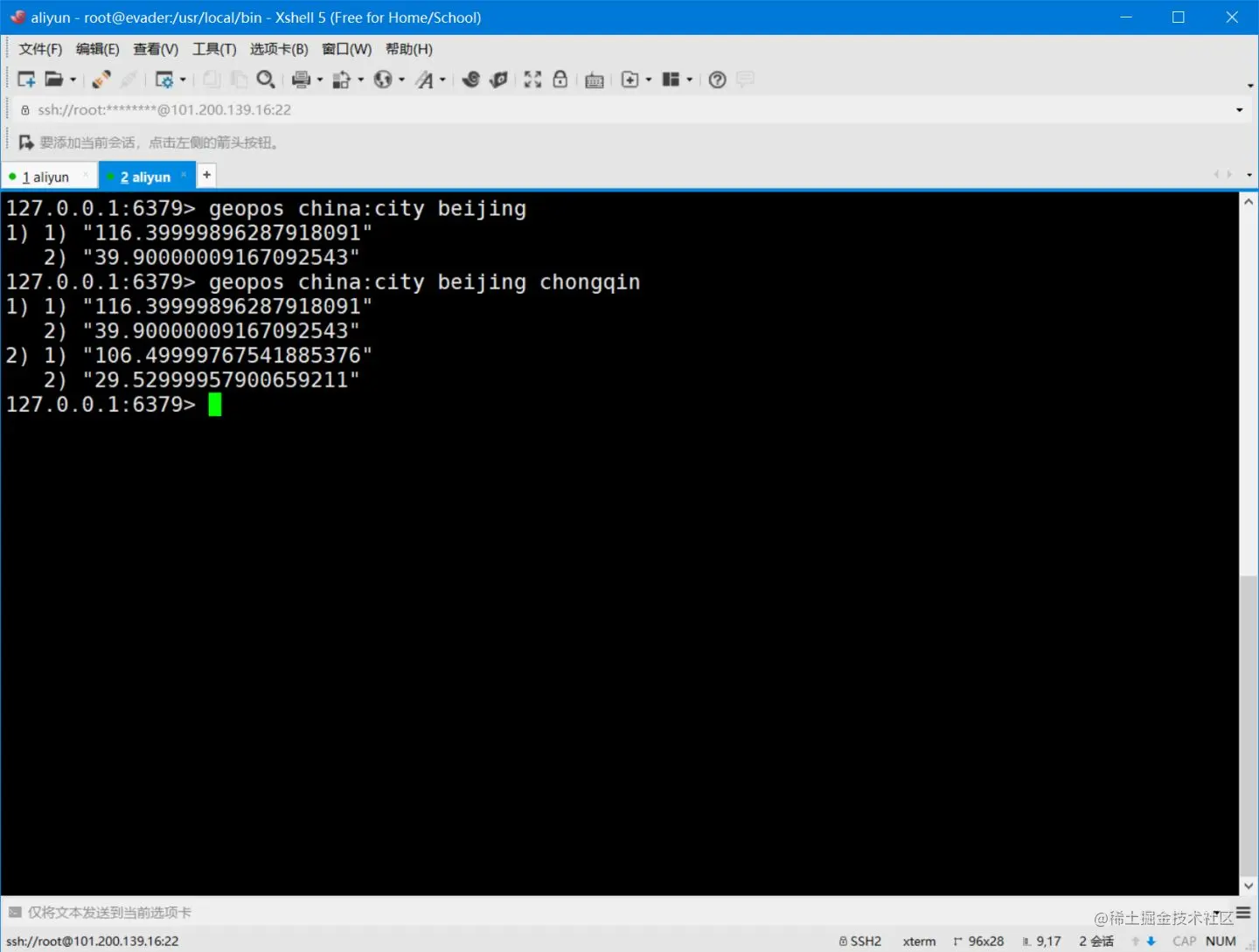Expand the Open session dropdown arrow
This screenshot has width=1259, height=952.
click(x=73, y=80)
